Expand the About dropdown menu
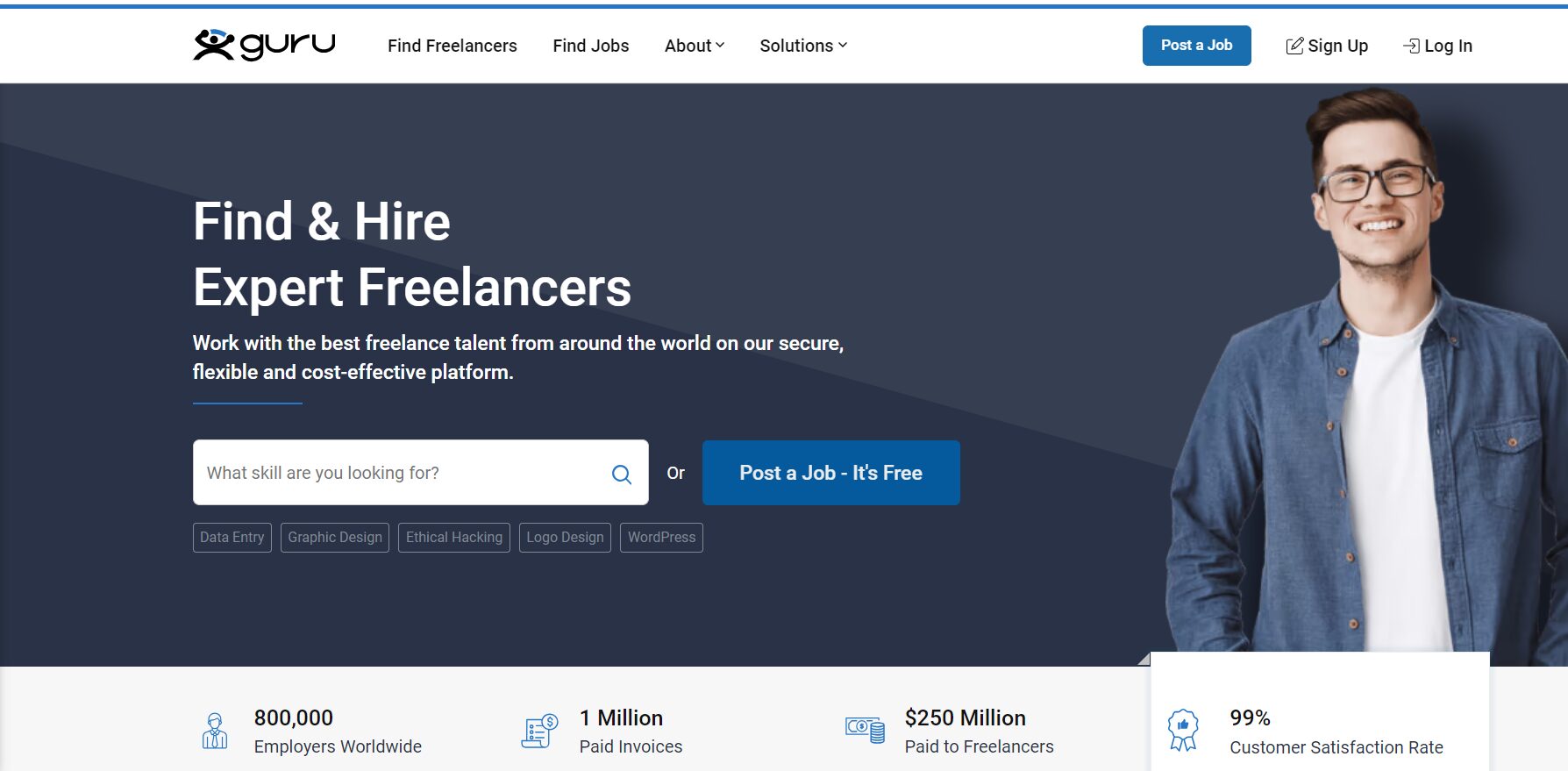The image size is (1568, 771). [694, 46]
